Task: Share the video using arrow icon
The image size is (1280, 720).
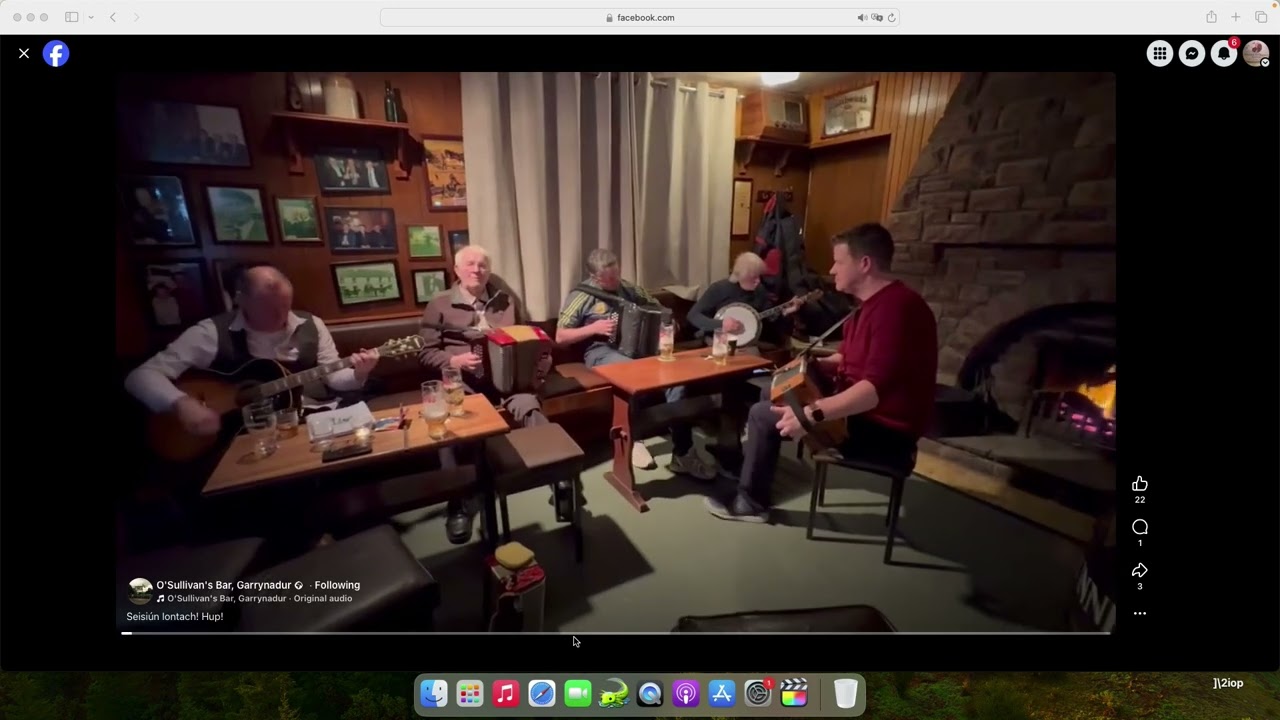Action: point(1140,570)
